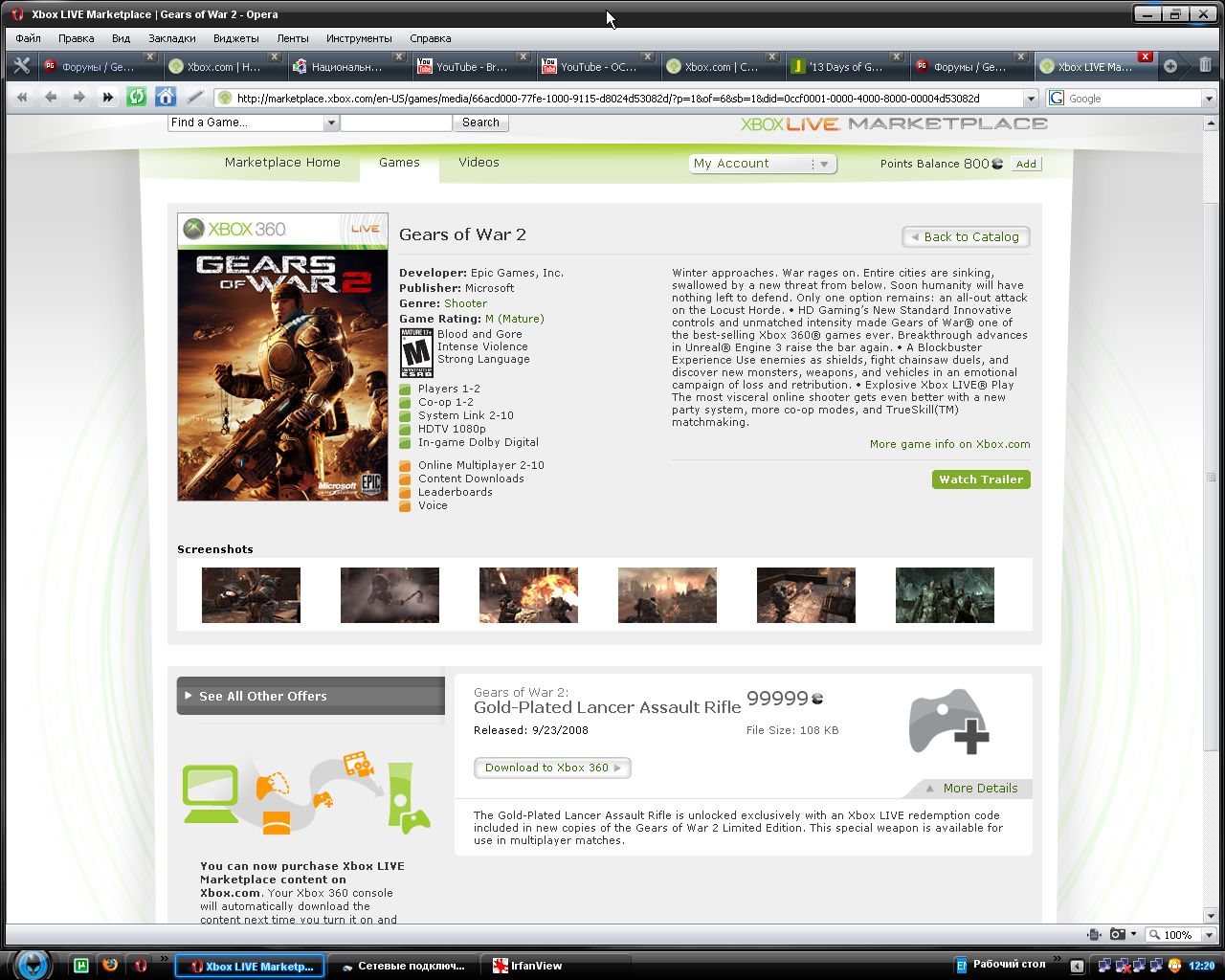Close the Xbox LIVE Marketplace tab
The image size is (1225, 980).
pyautogui.click(x=1145, y=56)
